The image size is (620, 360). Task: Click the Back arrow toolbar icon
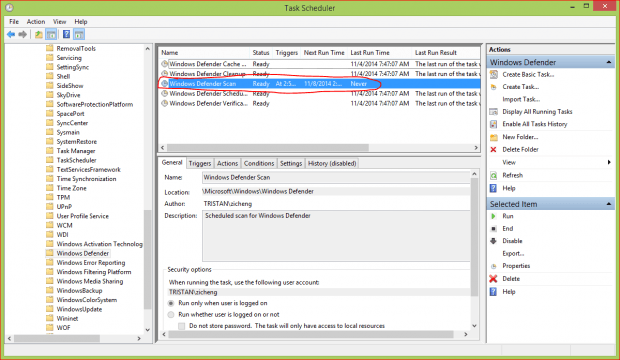11,34
